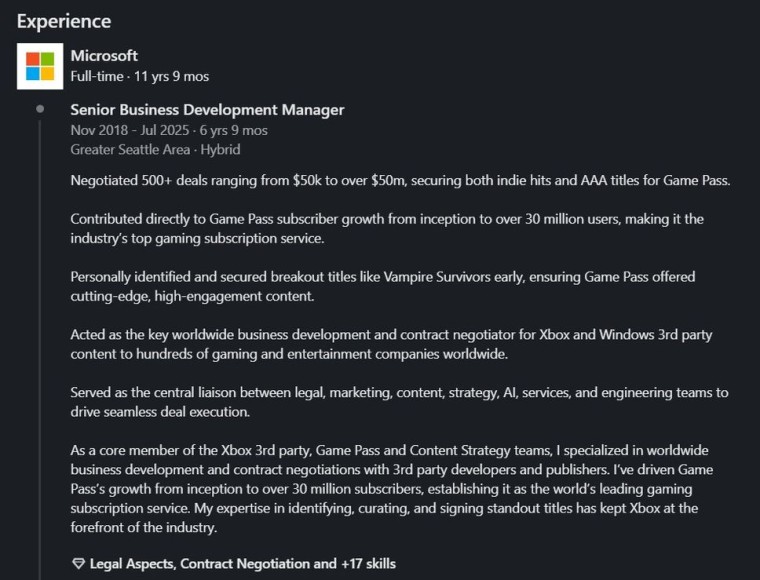Click the Nov 2018 - Jul 2025 date range
The image size is (760, 580).
pos(130,130)
